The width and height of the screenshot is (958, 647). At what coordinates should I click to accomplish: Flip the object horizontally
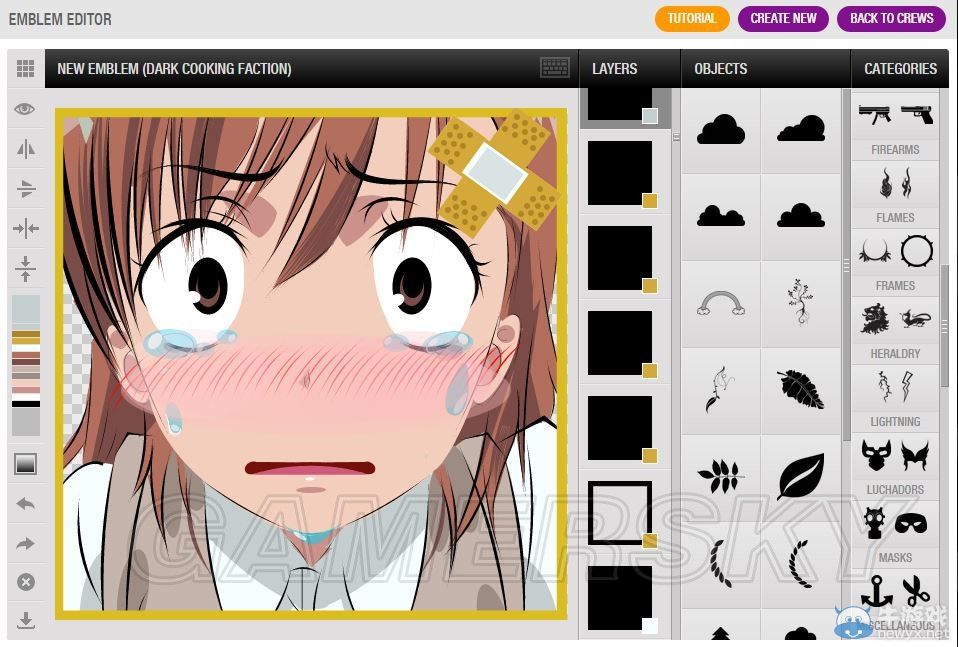point(26,149)
